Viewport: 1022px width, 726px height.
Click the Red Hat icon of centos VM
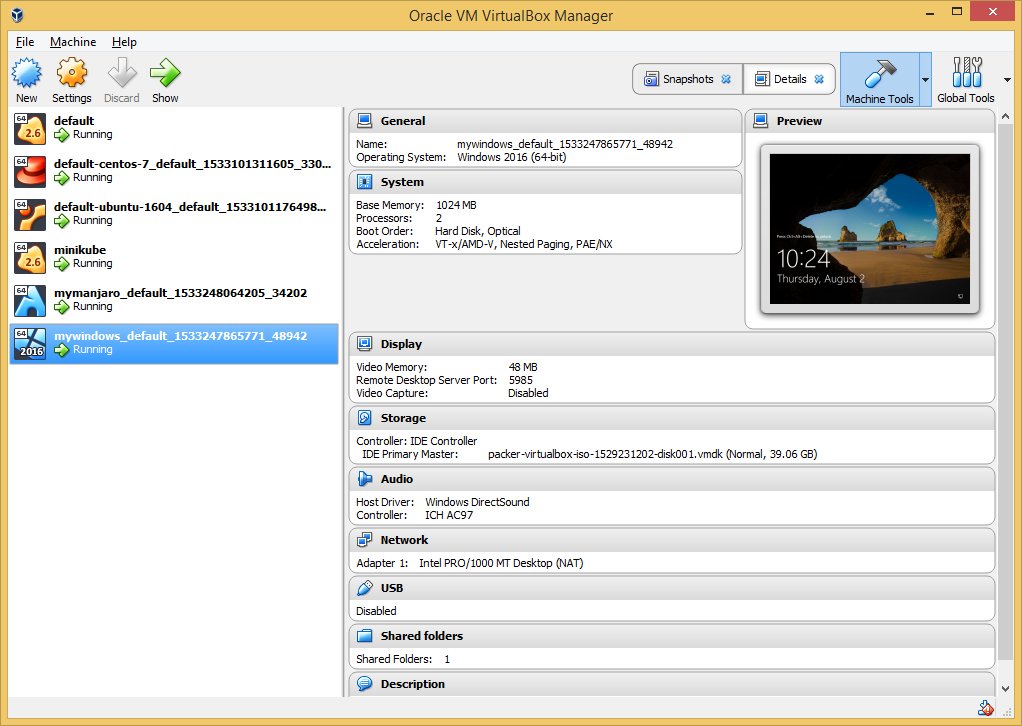point(30,171)
